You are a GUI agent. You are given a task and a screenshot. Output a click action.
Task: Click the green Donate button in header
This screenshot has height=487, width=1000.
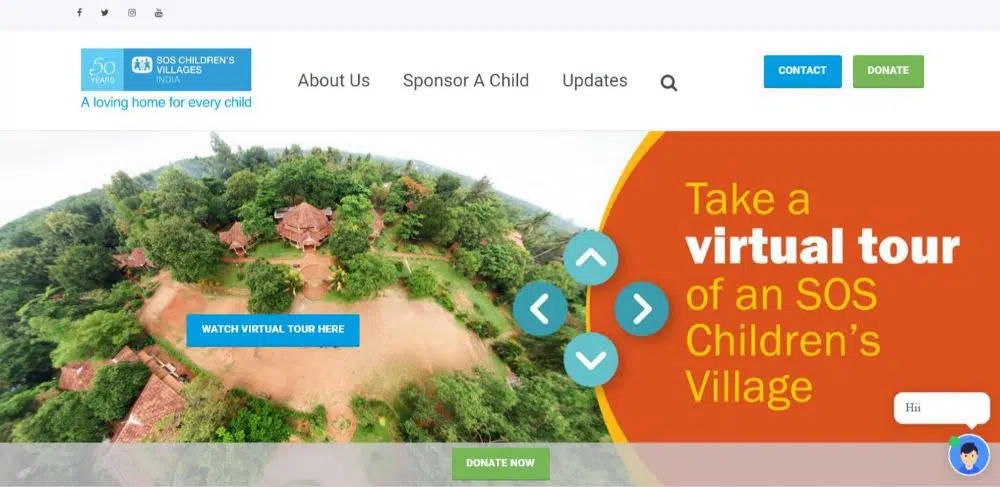888,71
